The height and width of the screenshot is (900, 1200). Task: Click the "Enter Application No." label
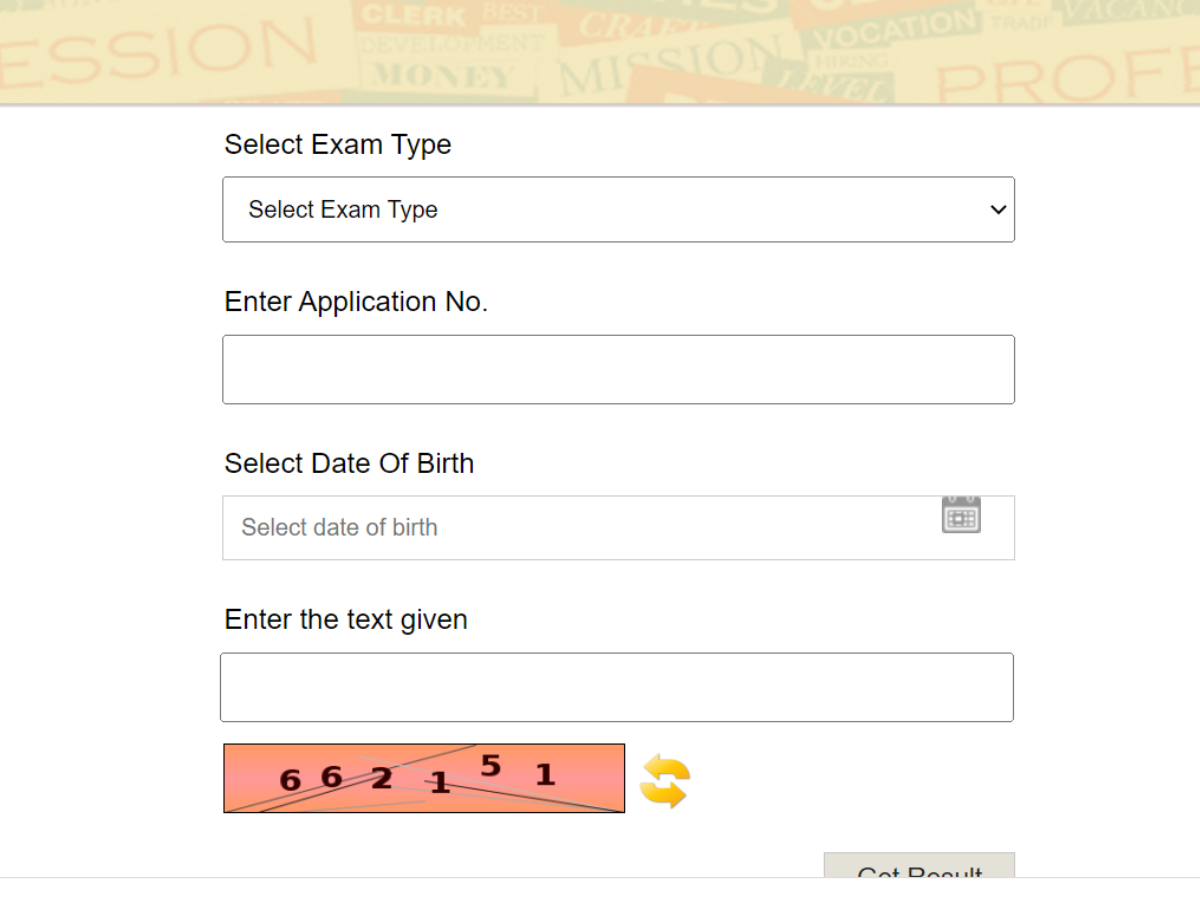[x=356, y=302]
